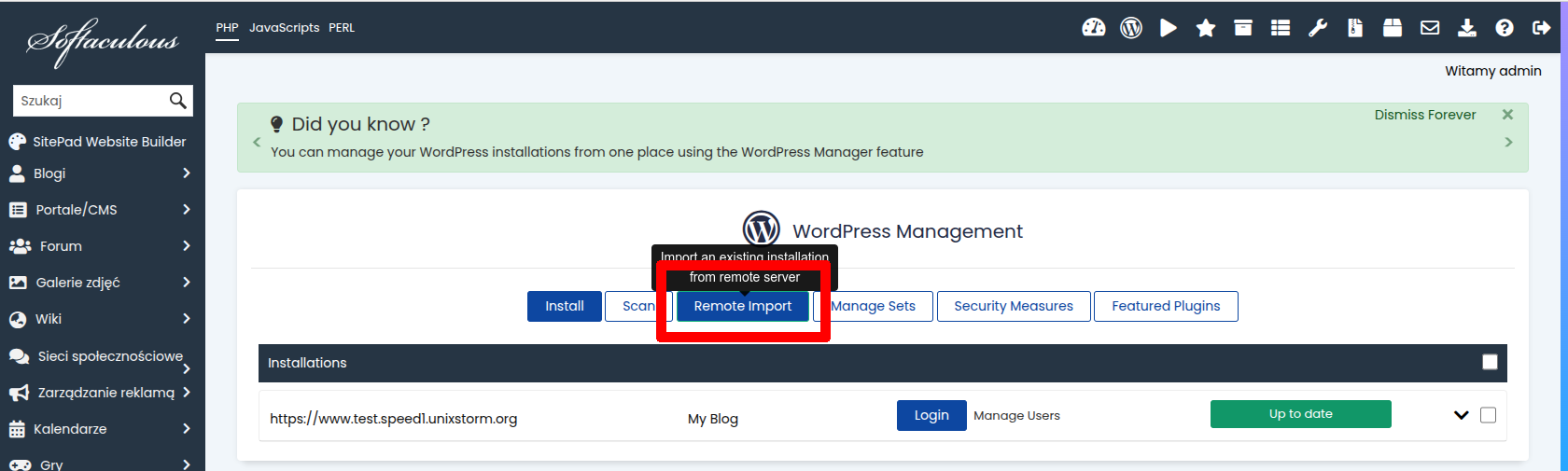
Task: Open the package box icon in top bar
Action: pos(1393,28)
